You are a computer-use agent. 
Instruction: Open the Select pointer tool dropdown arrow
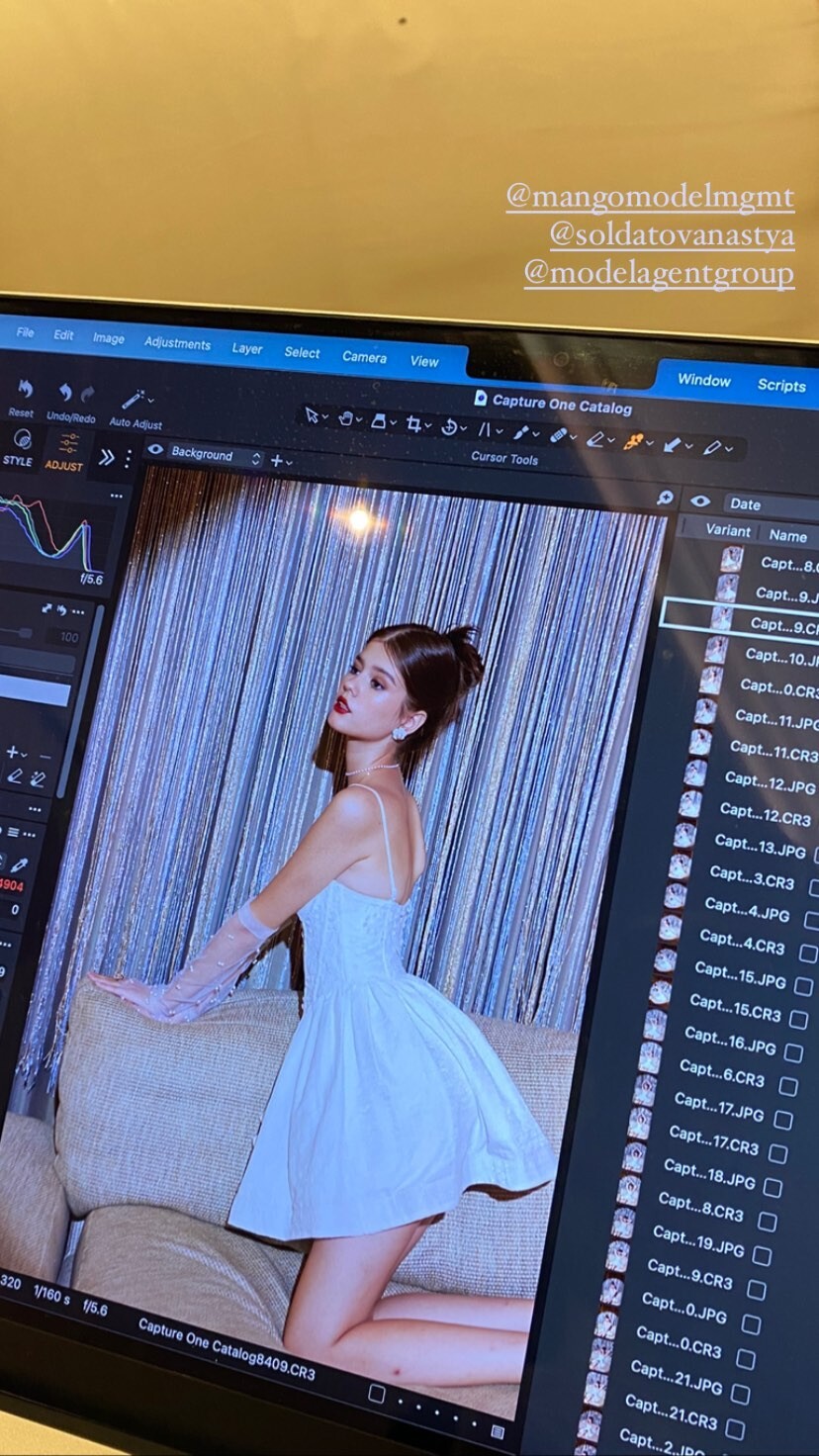pyautogui.click(x=325, y=417)
